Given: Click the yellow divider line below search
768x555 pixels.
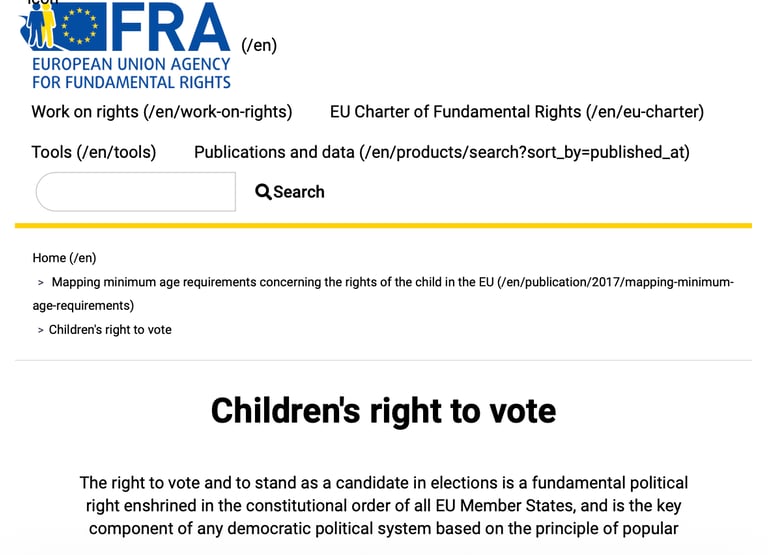Looking at the screenshot, I should click(x=383, y=226).
